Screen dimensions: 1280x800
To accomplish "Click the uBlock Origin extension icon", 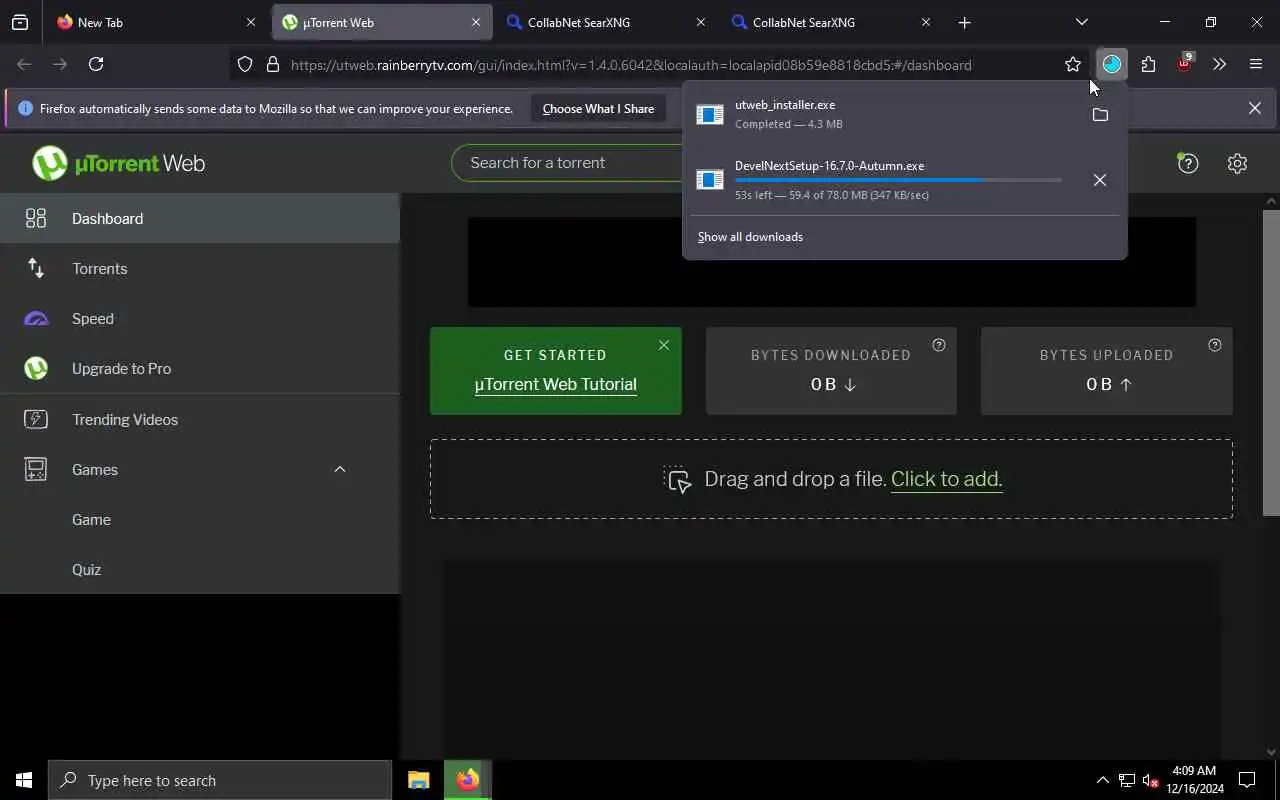I will 1185,64.
